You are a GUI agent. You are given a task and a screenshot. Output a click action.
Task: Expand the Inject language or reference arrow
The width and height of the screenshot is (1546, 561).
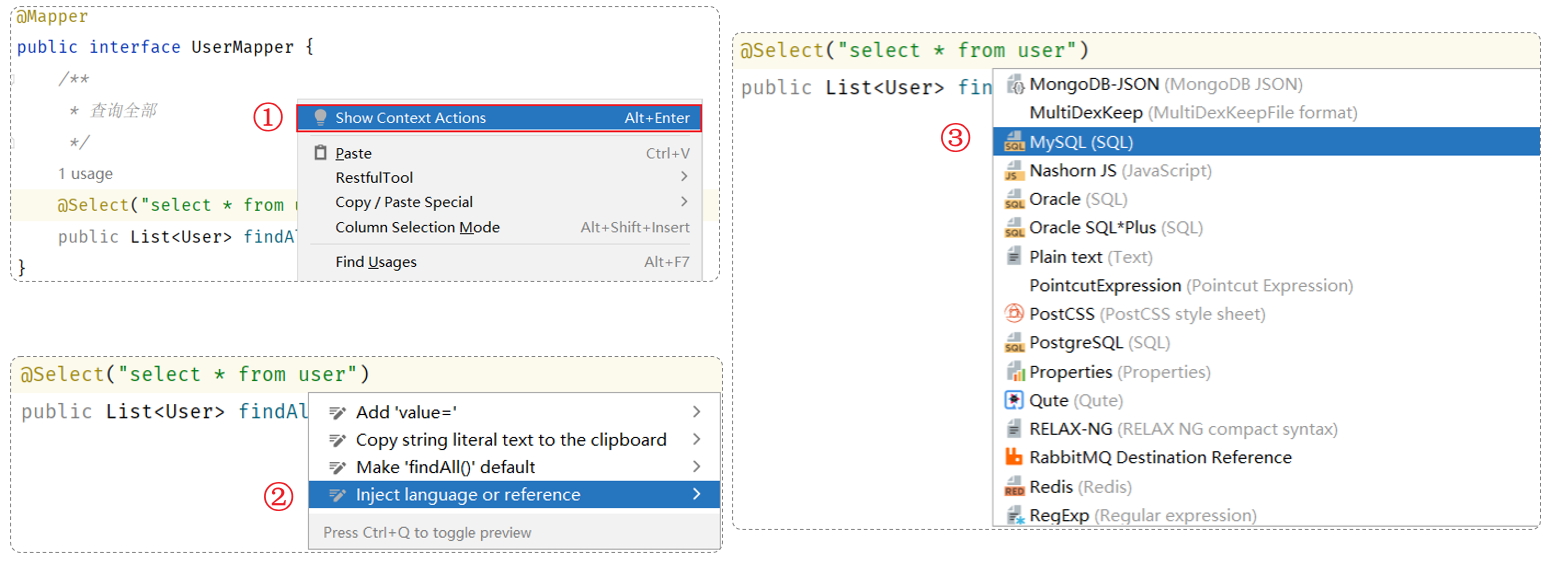pos(696,494)
